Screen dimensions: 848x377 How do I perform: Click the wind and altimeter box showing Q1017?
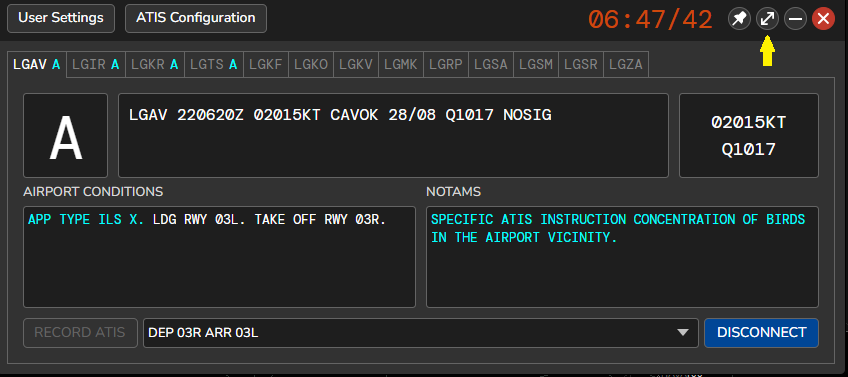tap(748, 135)
